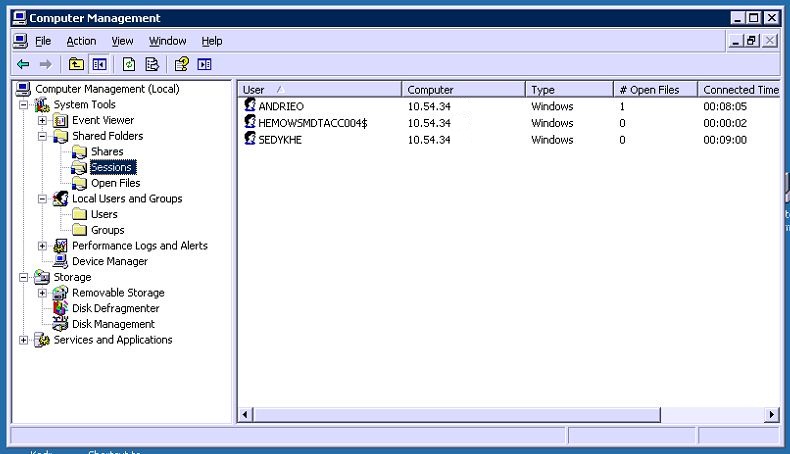
Task: Sort by Connected Time column header
Action: [739, 90]
